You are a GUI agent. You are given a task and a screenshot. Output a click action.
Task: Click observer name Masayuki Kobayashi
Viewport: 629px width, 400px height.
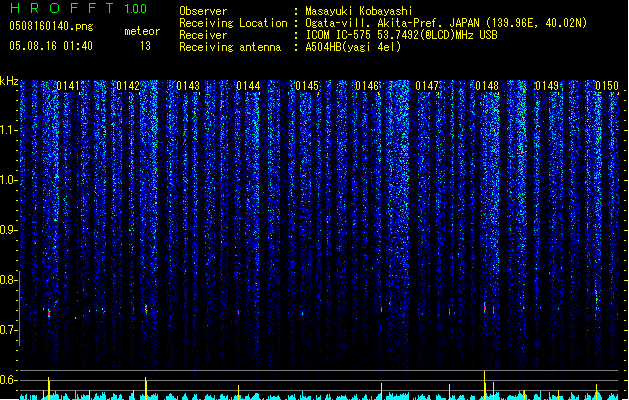pyautogui.click(x=359, y=11)
